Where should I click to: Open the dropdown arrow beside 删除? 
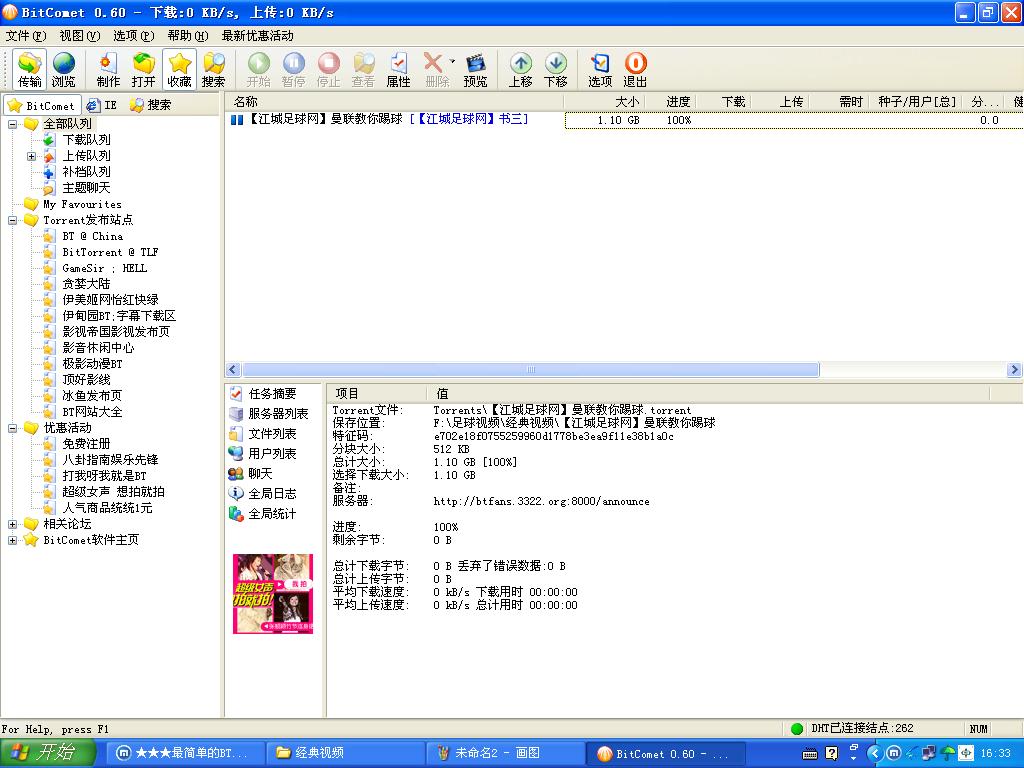[x=452, y=62]
